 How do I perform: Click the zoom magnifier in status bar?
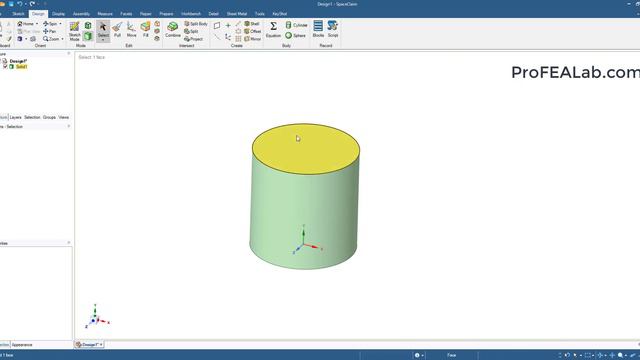(620, 356)
